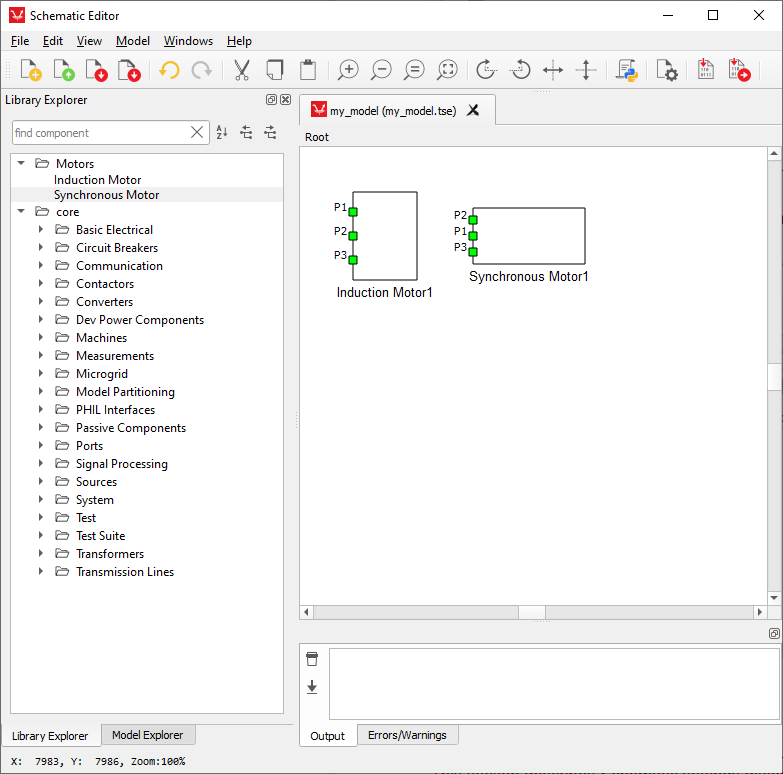Expand the Signal Processing folder
The height and width of the screenshot is (774, 783).
click(41, 464)
